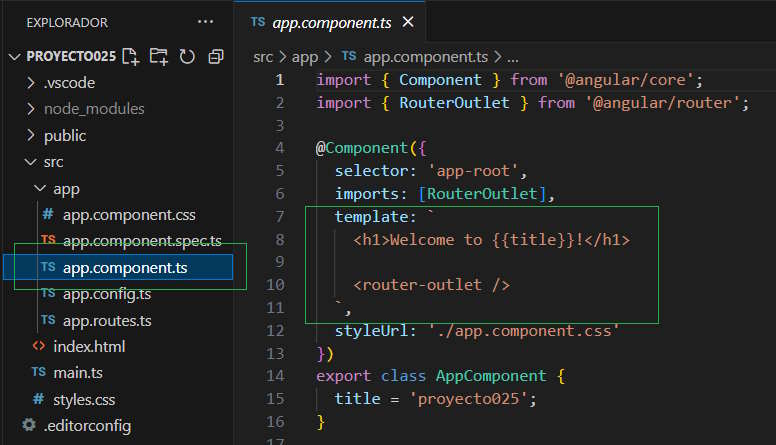Refresh the explorer tree

187,56
